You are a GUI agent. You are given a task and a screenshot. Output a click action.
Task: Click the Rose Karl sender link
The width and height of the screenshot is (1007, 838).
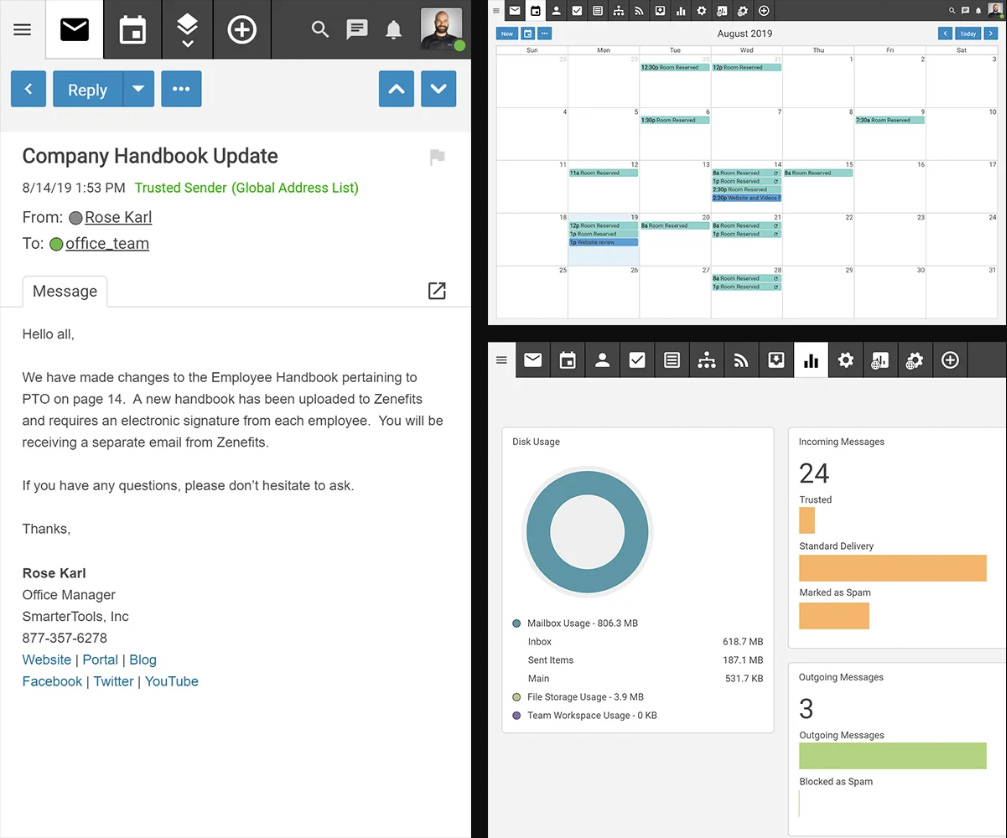118,217
